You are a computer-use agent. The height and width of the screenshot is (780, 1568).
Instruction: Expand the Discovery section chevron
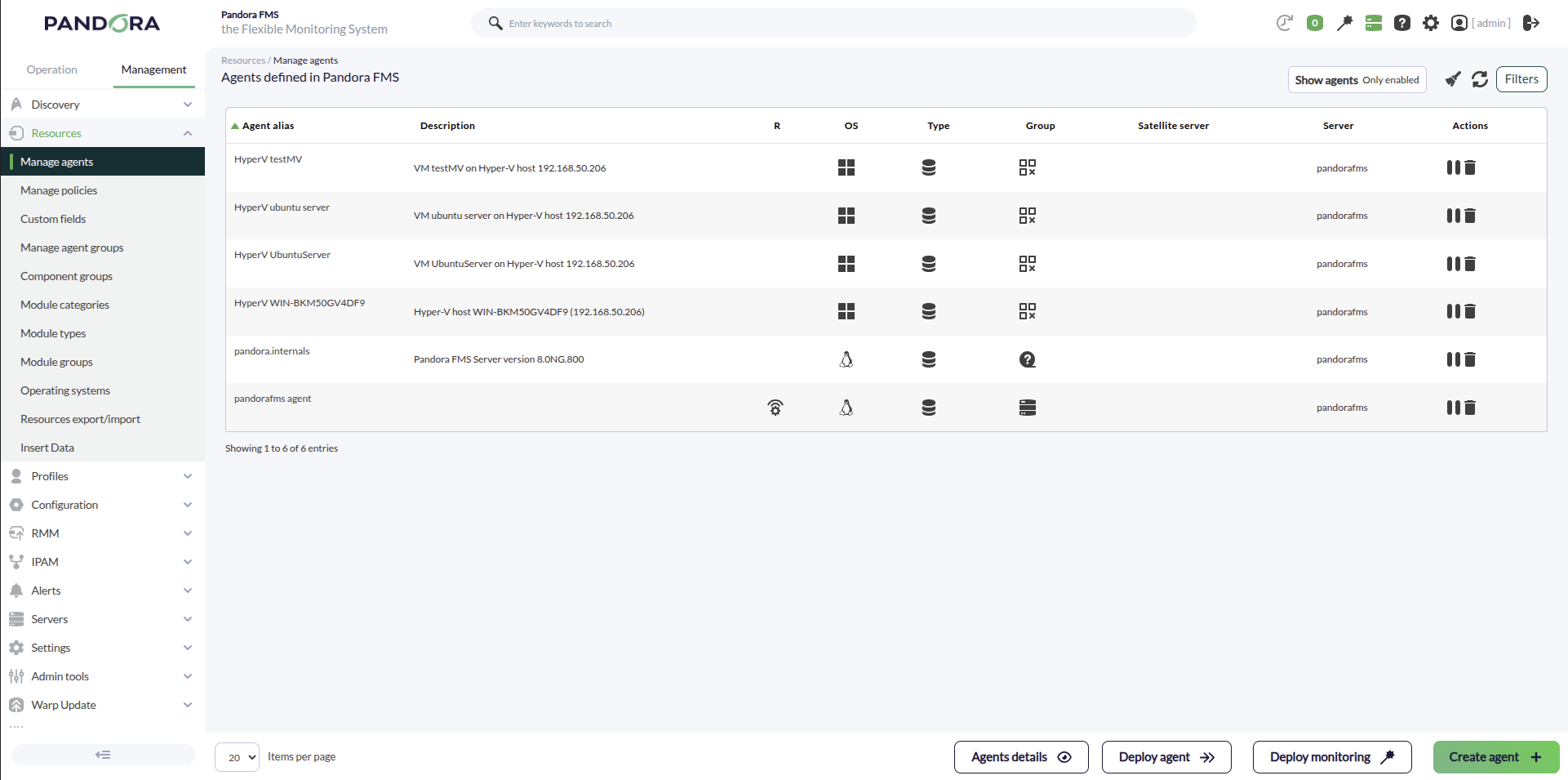pos(188,105)
